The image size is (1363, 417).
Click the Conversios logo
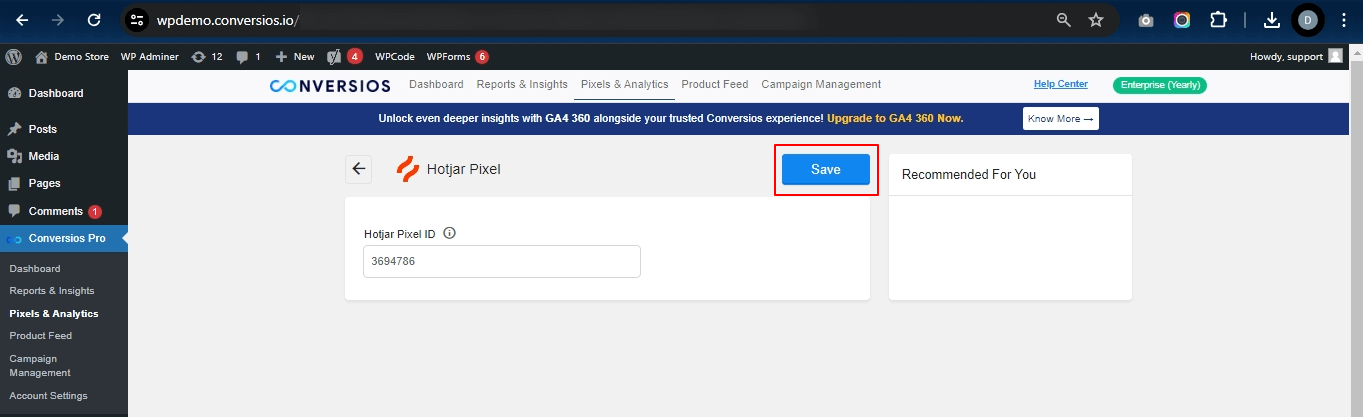pyautogui.click(x=330, y=85)
